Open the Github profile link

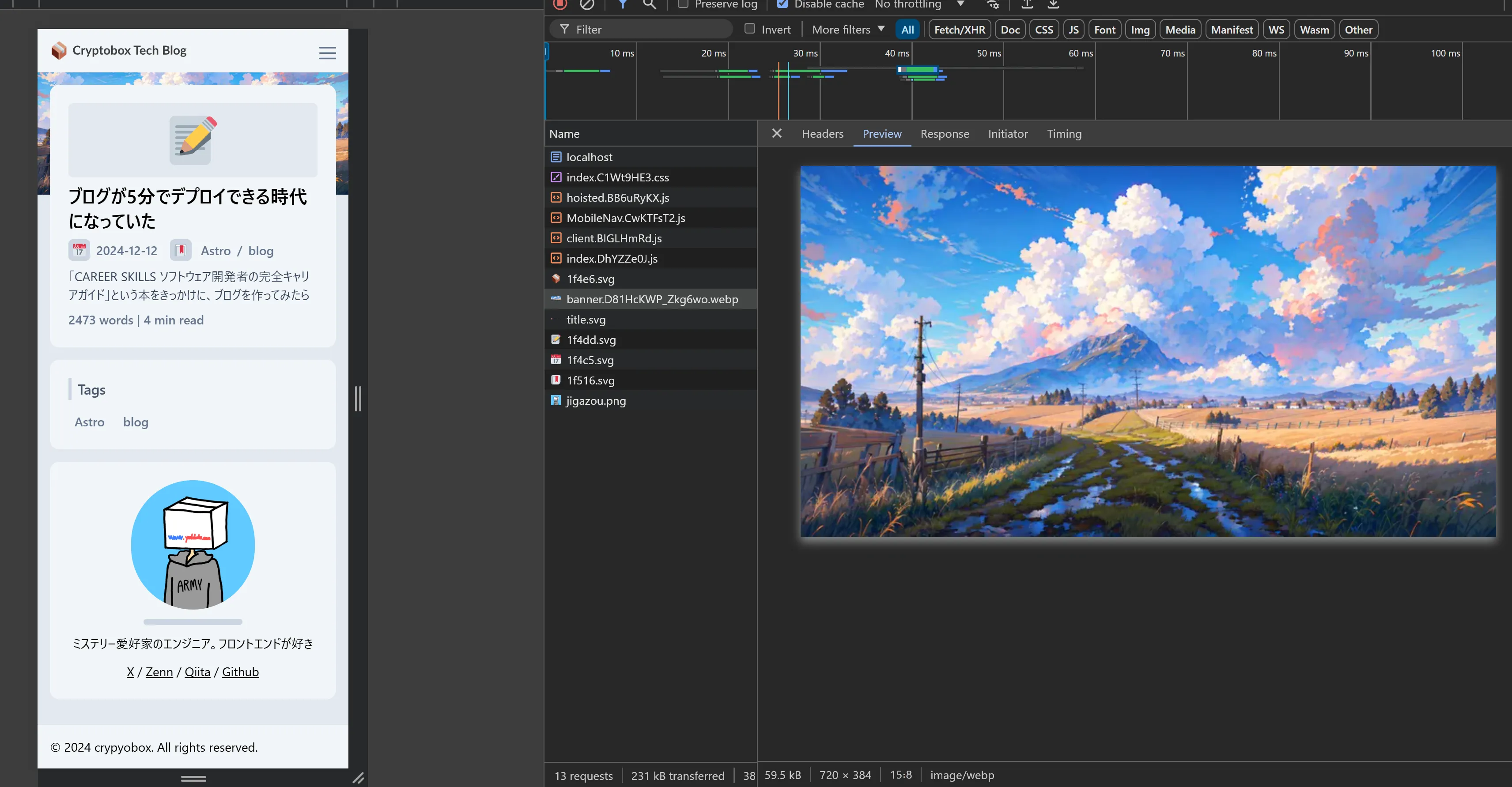[240, 672]
